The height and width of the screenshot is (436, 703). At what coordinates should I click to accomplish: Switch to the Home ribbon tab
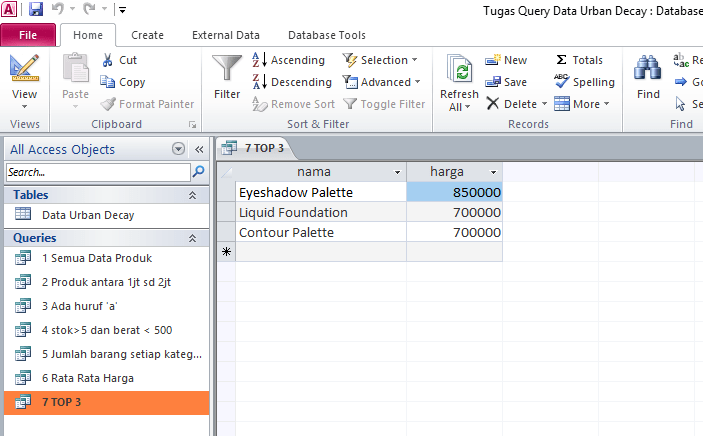coord(88,35)
